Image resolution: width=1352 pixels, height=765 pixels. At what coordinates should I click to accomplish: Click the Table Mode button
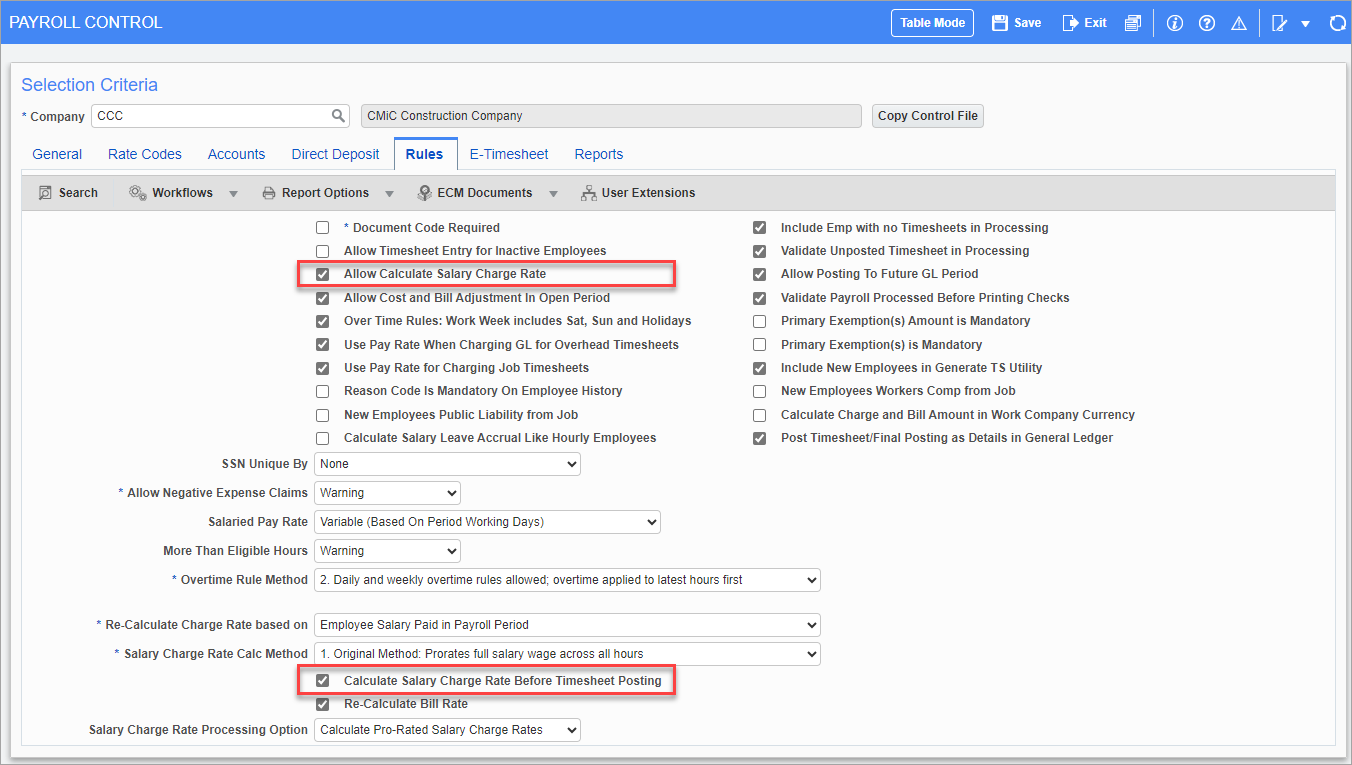click(x=932, y=23)
